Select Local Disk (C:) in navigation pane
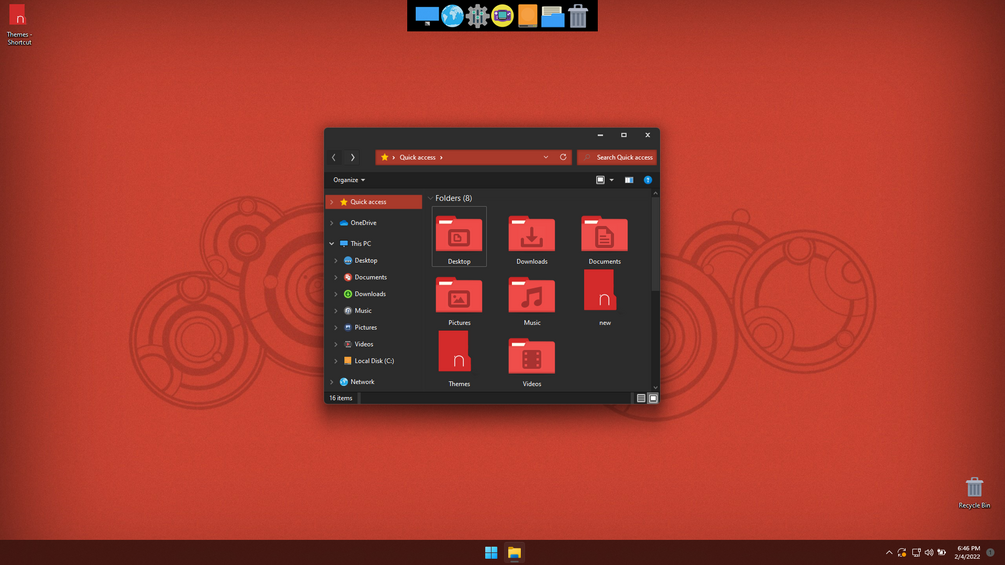The width and height of the screenshot is (1005, 565). 374,361
